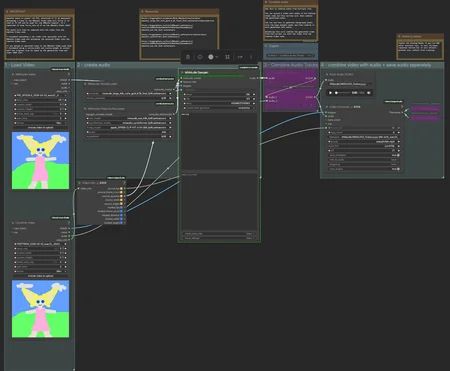450x371 pixels.
Task: Click the positive prompt text area in MMAudio Sampler
Action: tap(219, 141)
